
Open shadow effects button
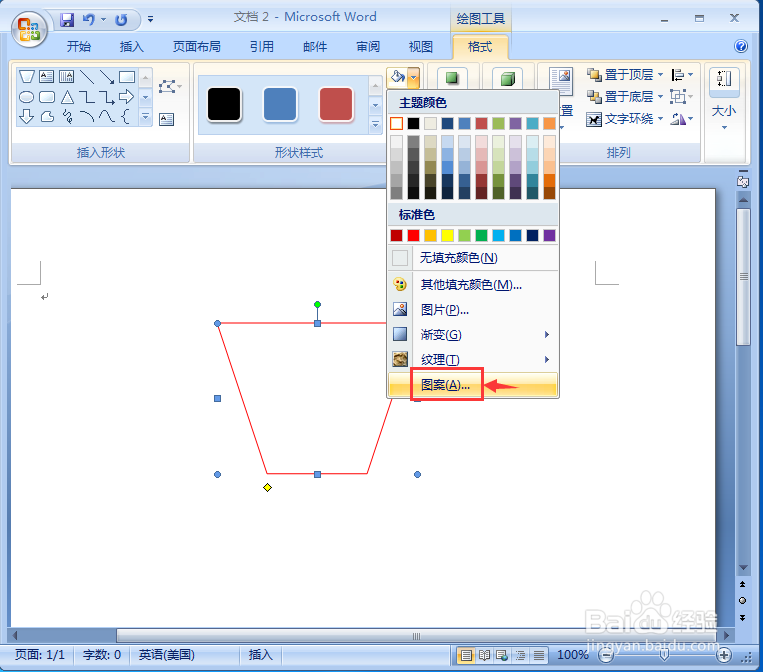pyautogui.click(x=452, y=78)
